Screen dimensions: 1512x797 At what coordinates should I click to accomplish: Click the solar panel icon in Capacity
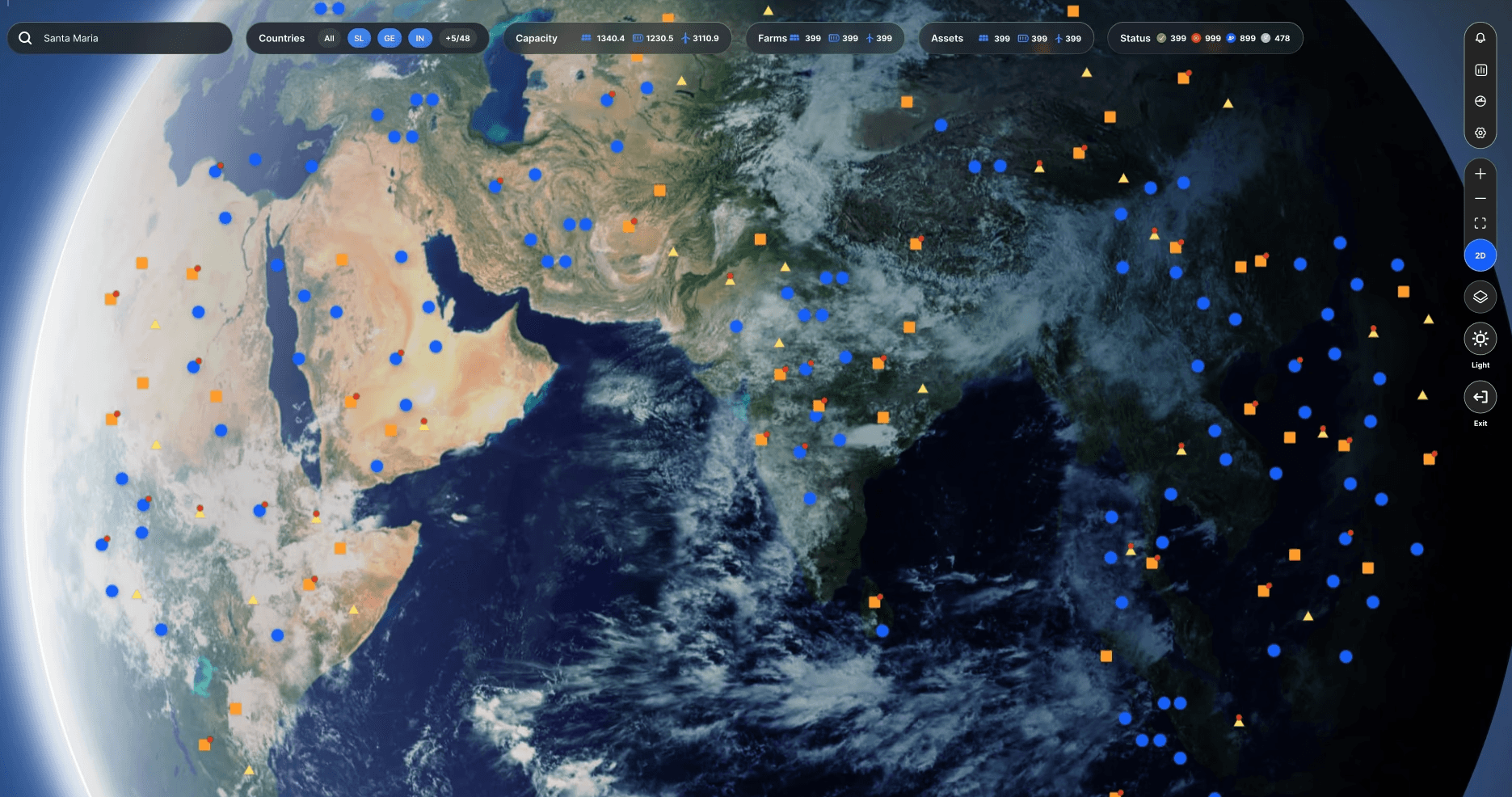click(x=586, y=38)
